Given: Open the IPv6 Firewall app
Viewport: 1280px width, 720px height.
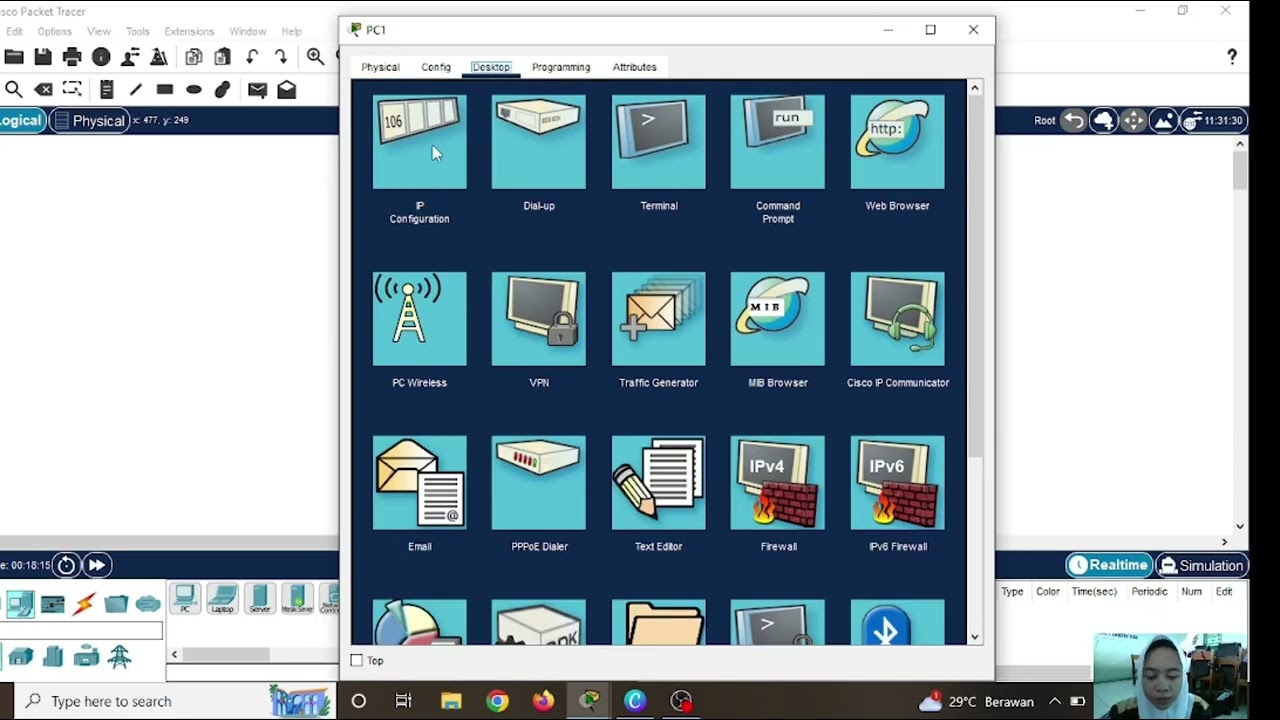Looking at the screenshot, I should [x=897, y=483].
